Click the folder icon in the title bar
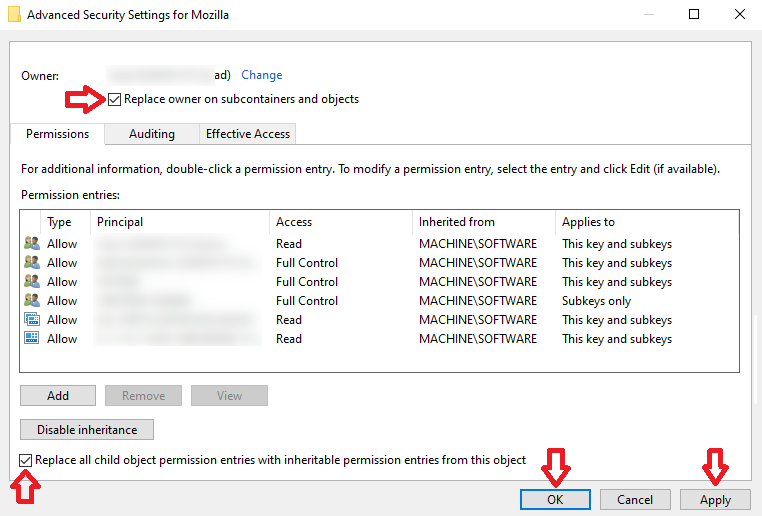The width and height of the screenshot is (762, 516). [13, 14]
